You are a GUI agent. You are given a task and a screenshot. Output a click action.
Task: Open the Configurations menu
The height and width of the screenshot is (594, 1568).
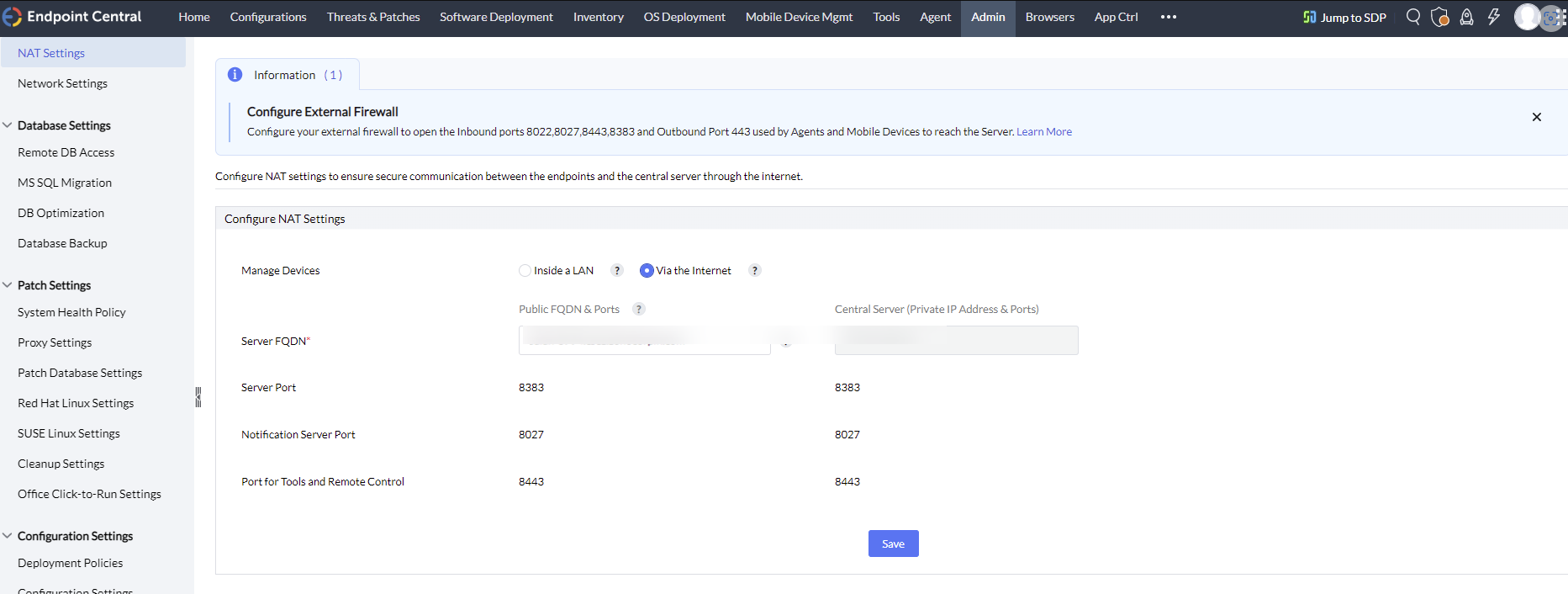point(268,17)
